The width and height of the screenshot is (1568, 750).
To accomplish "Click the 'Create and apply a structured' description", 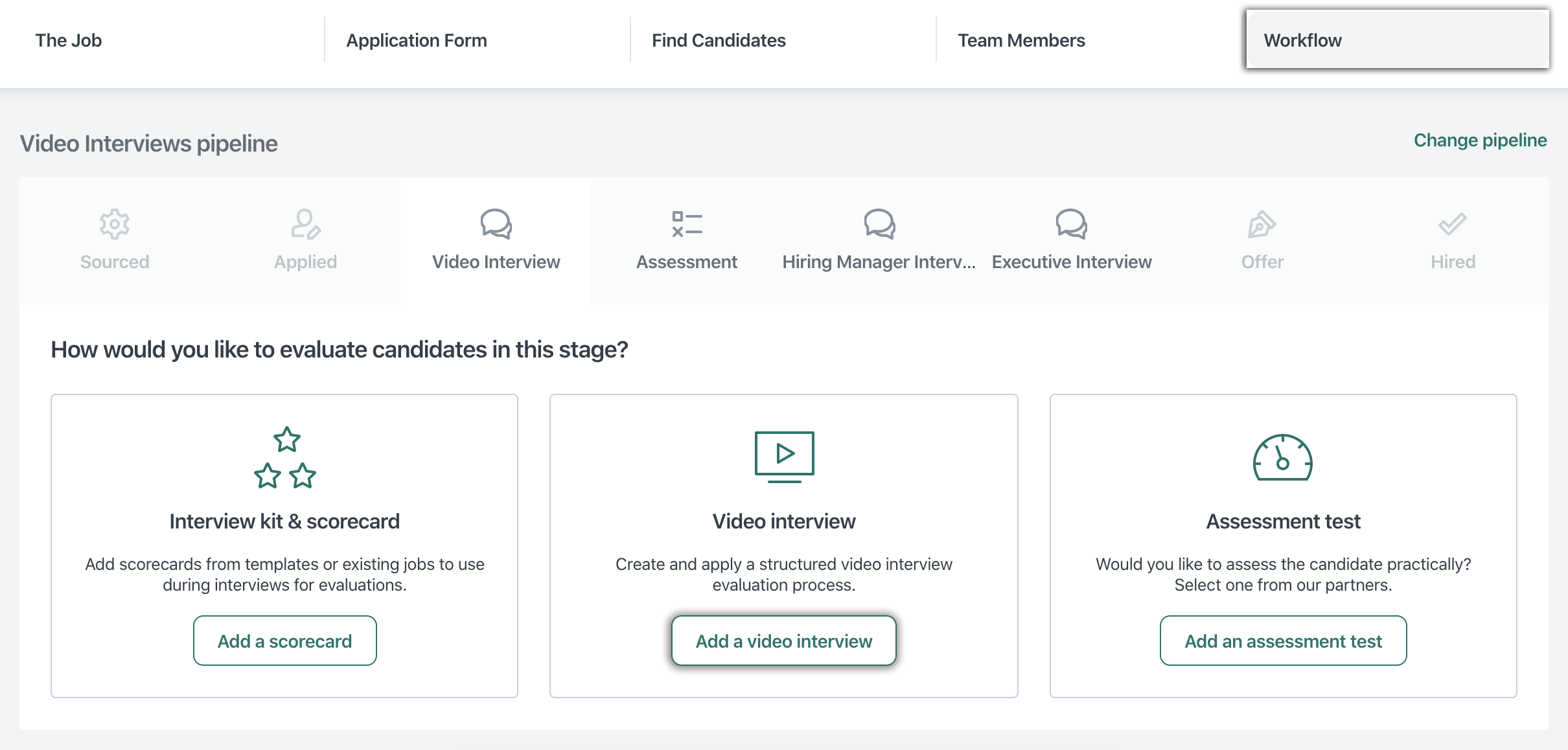I will (x=784, y=574).
